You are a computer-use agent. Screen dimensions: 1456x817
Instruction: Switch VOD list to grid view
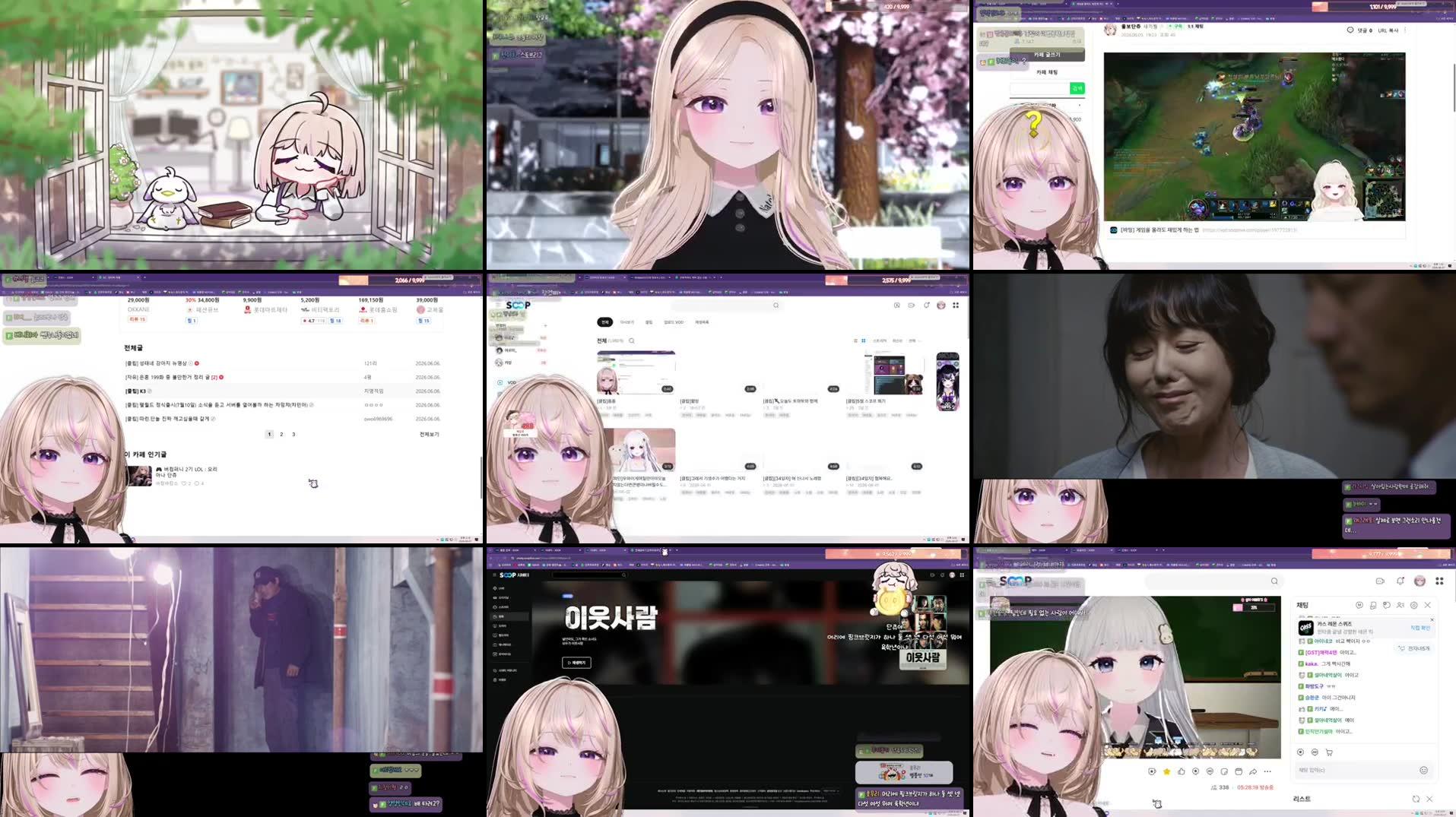(863, 341)
